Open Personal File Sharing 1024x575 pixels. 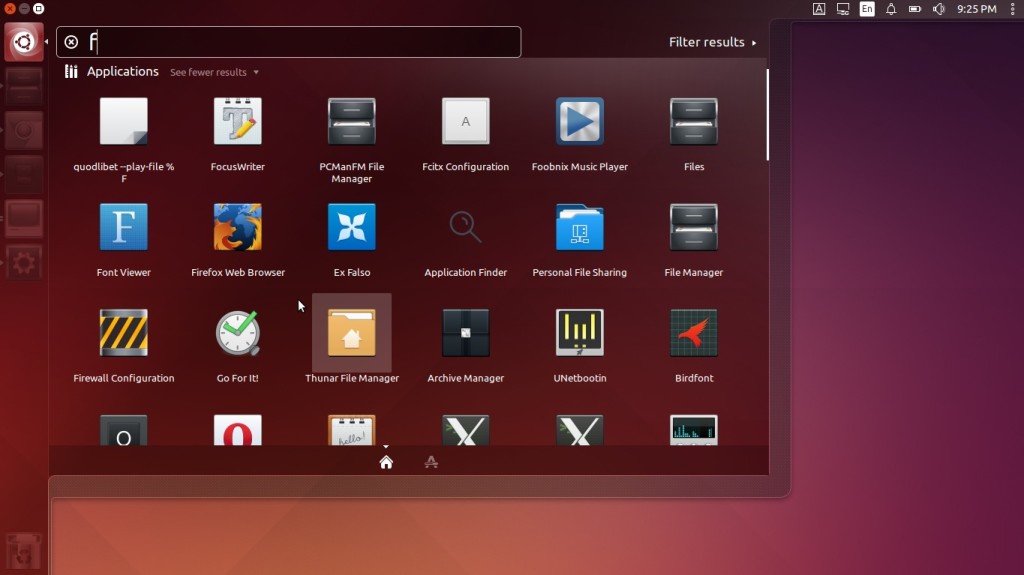(580, 227)
